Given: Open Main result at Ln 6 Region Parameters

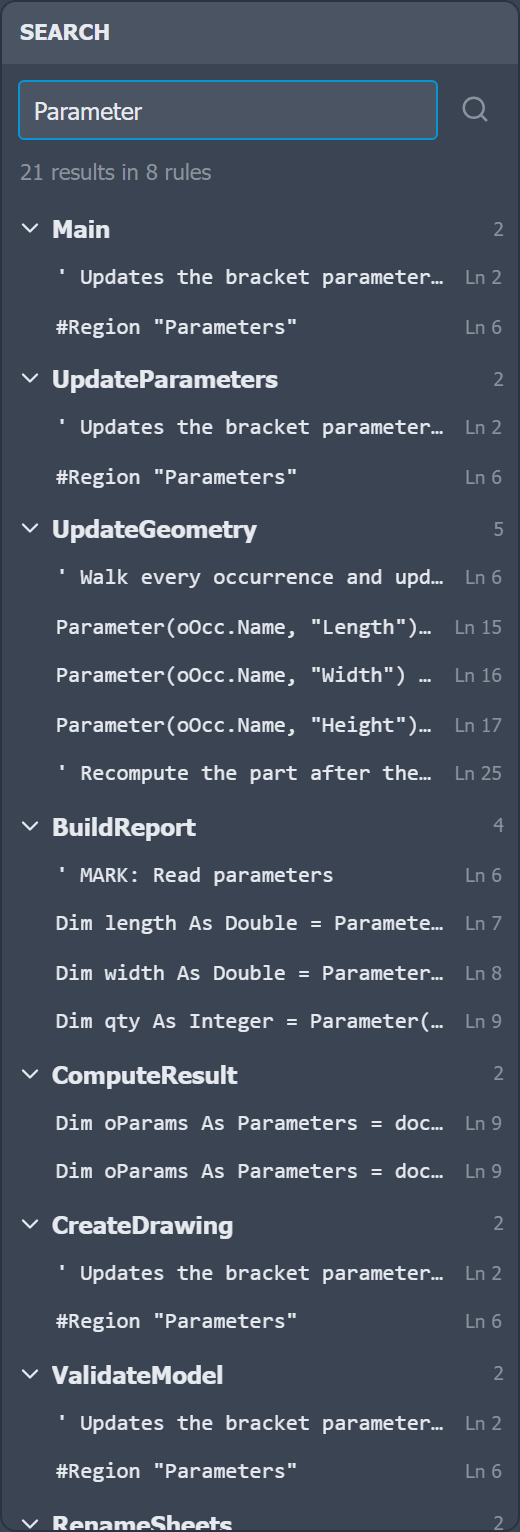Looking at the screenshot, I should pyautogui.click(x=260, y=327).
